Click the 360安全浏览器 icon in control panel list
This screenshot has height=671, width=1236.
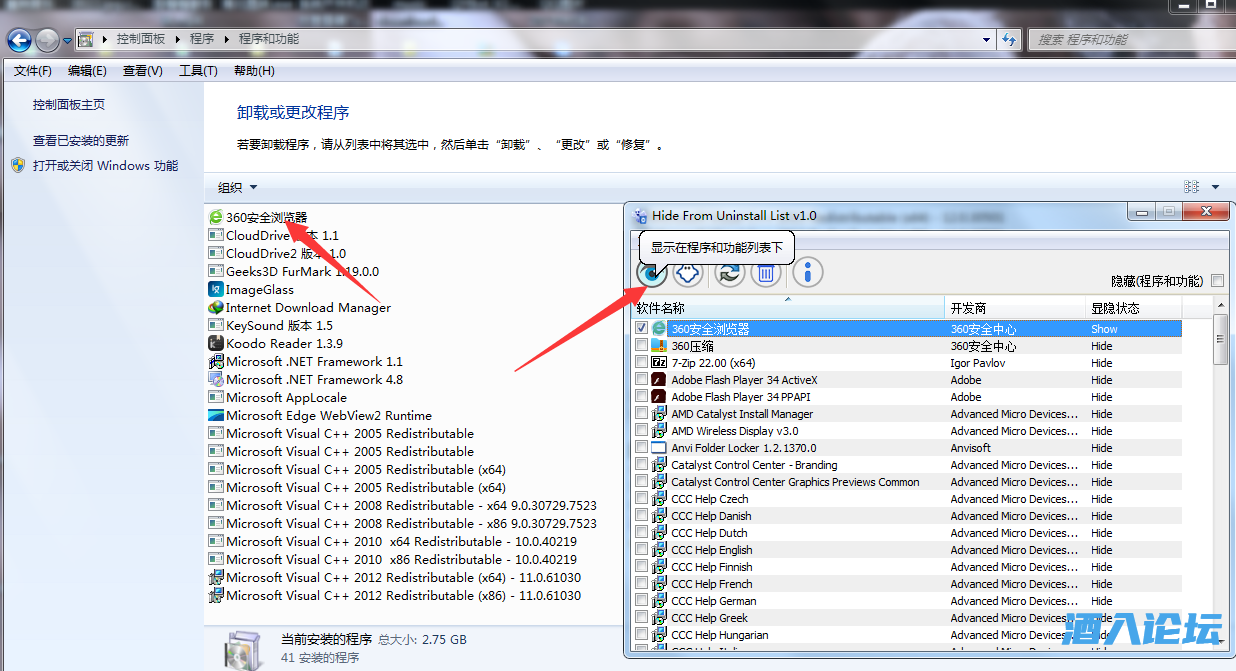pos(215,217)
